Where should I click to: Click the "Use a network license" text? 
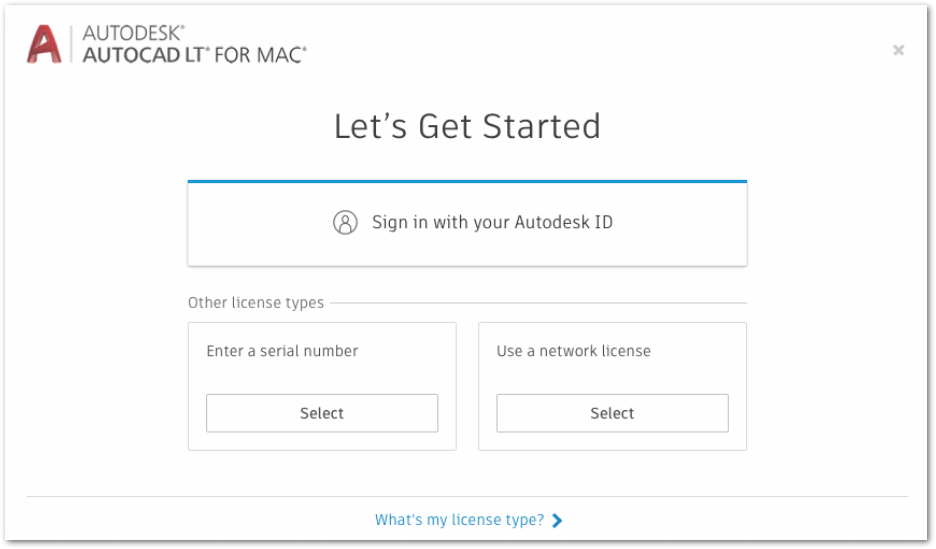pyautogui.click(x=573, y=351)
